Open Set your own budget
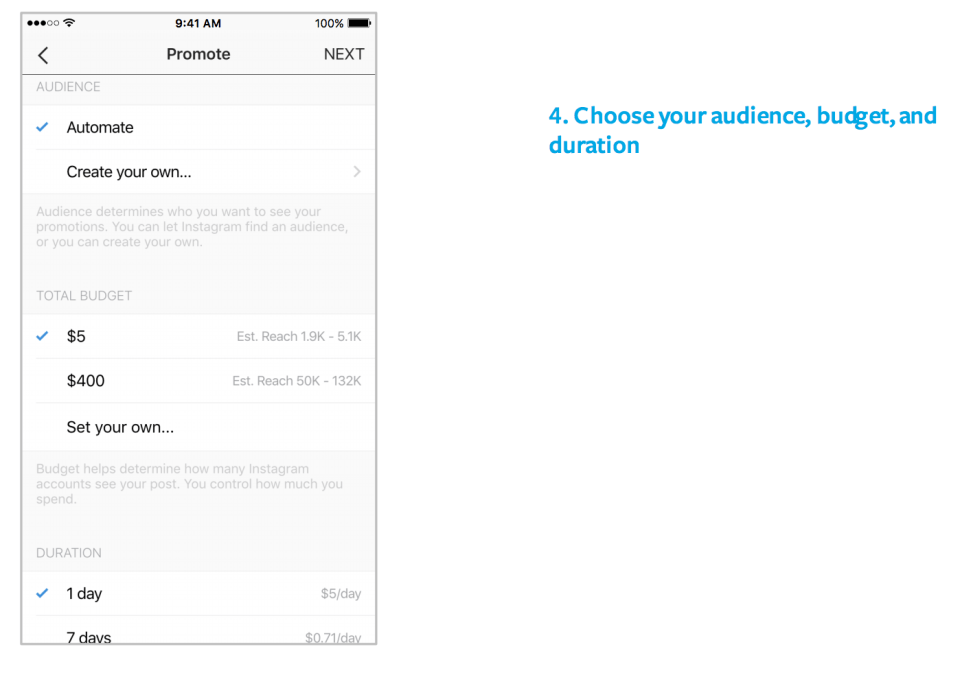Screen dimensions: 960x673 [120, 427]
